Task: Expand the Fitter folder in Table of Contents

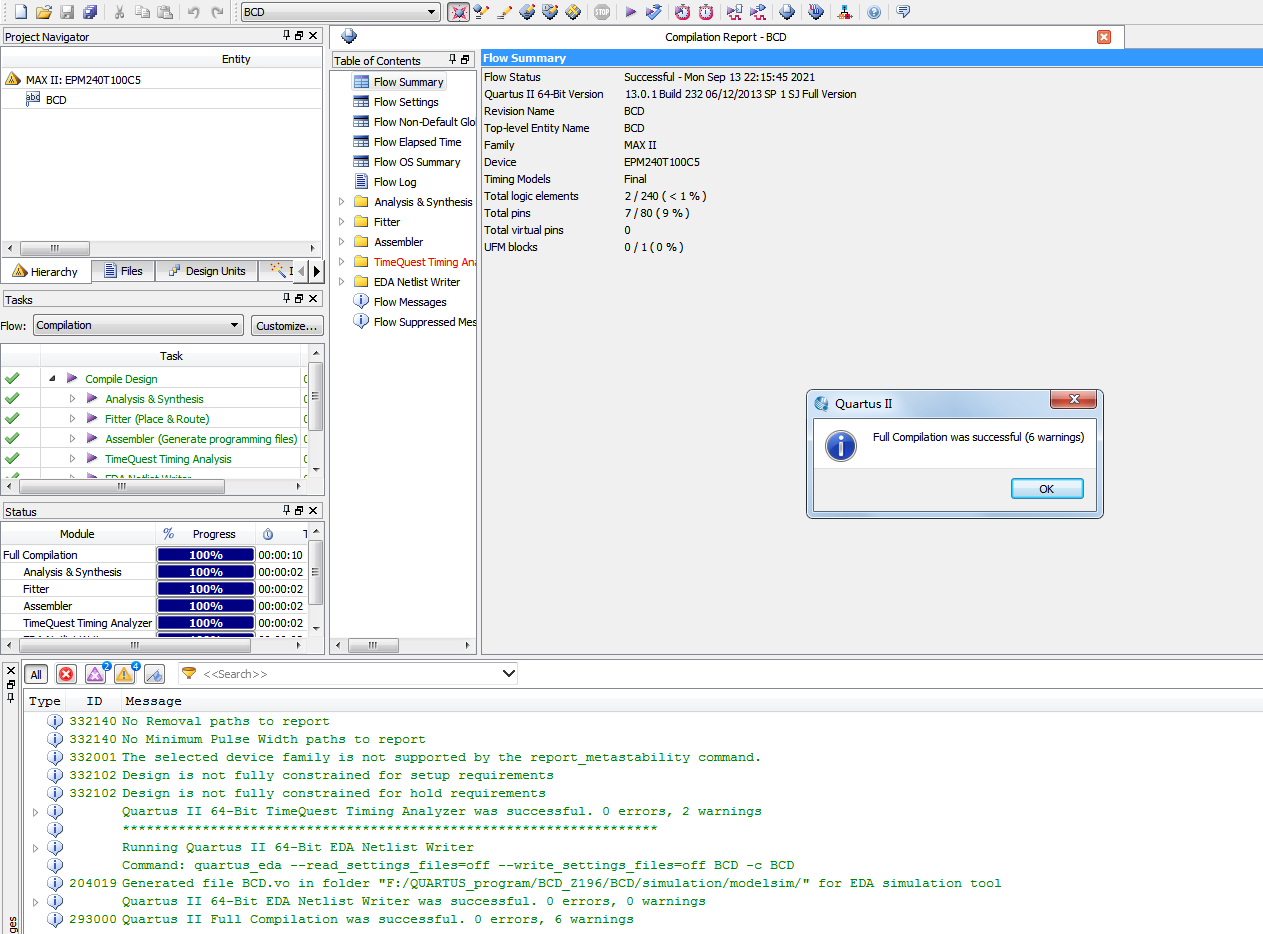Action: [342, 222]
